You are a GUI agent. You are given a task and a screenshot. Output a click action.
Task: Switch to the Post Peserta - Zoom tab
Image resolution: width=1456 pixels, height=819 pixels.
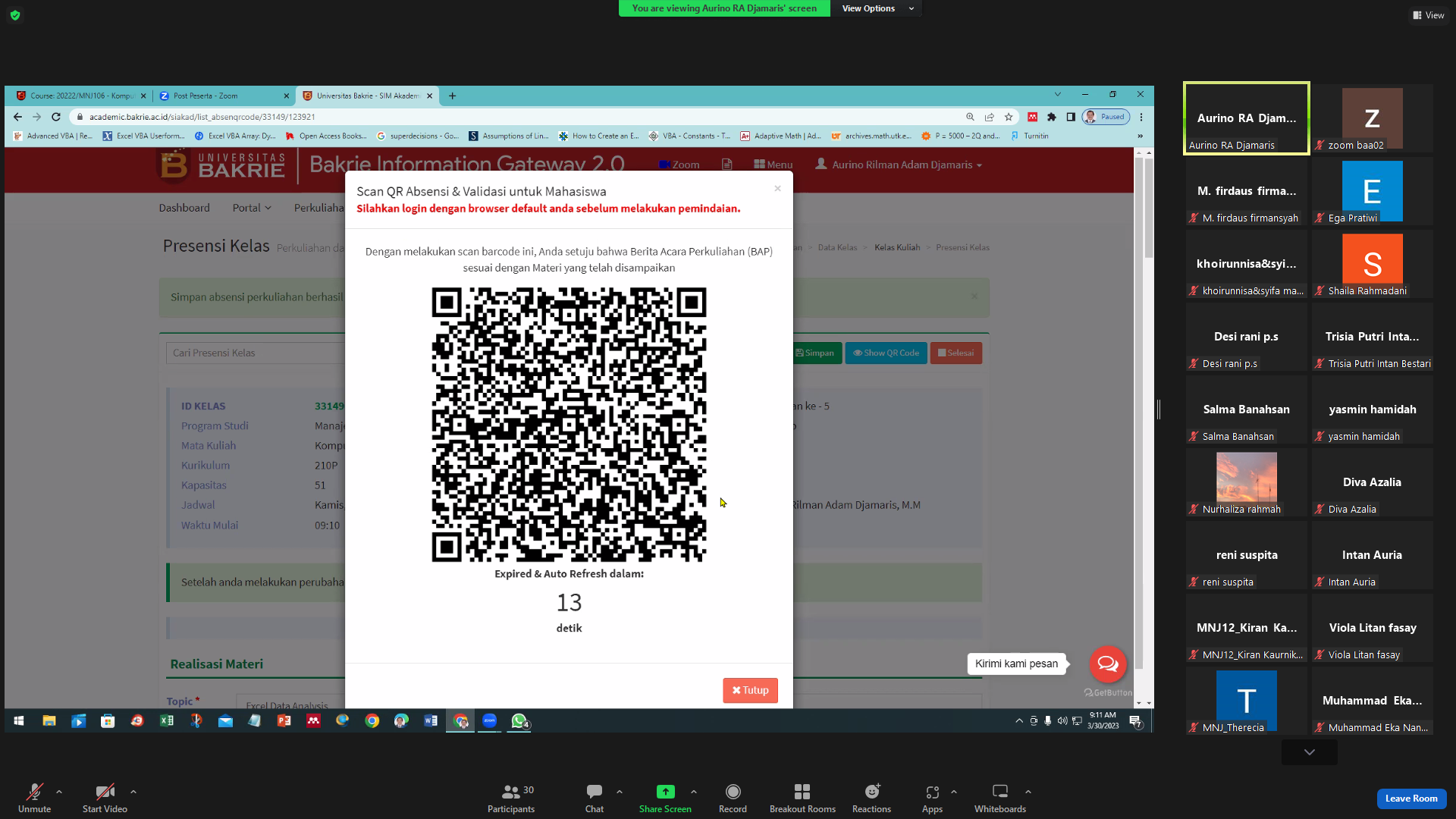coord(220,96)
